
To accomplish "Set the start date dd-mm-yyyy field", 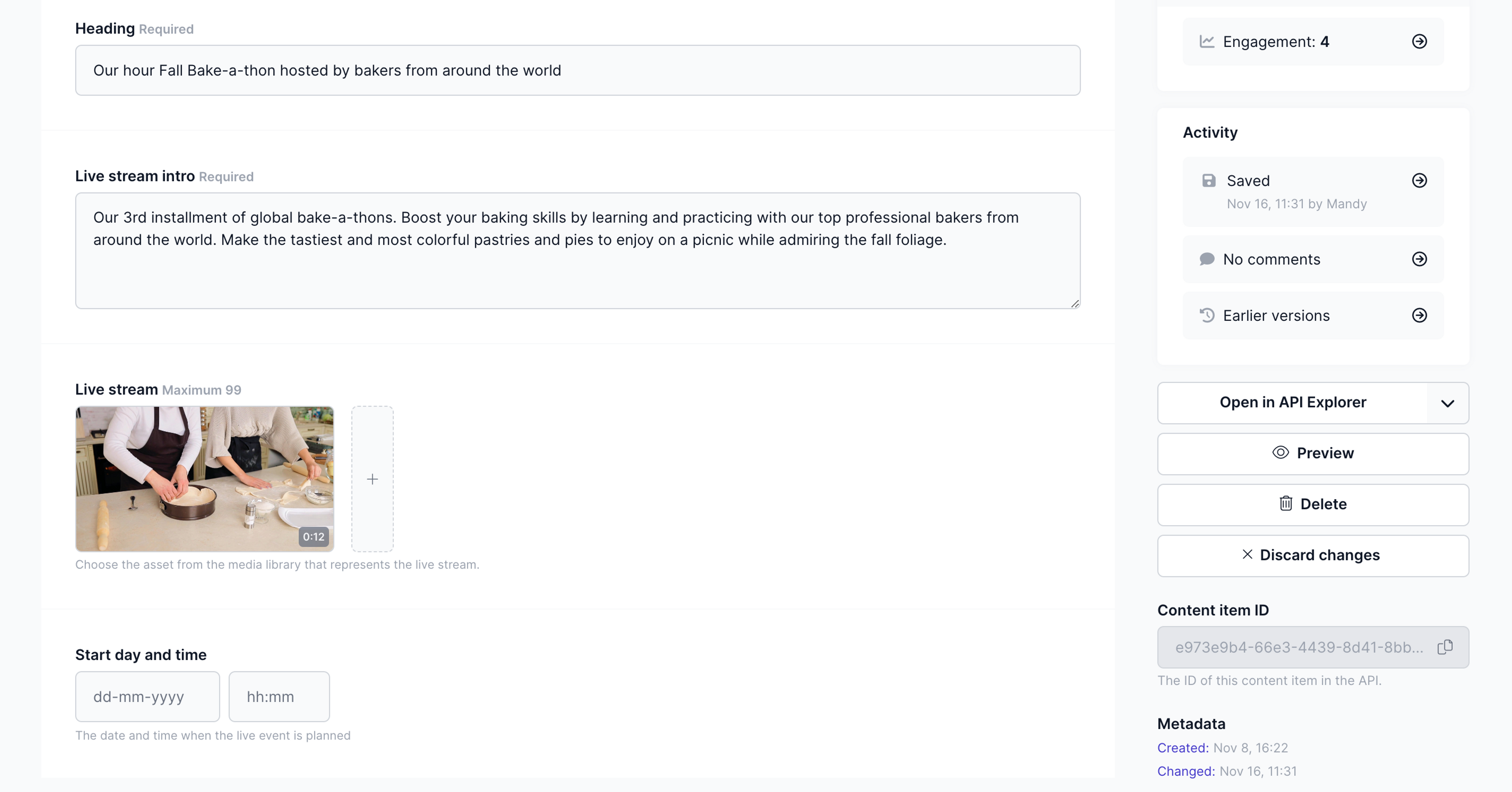I will (147, 696).
